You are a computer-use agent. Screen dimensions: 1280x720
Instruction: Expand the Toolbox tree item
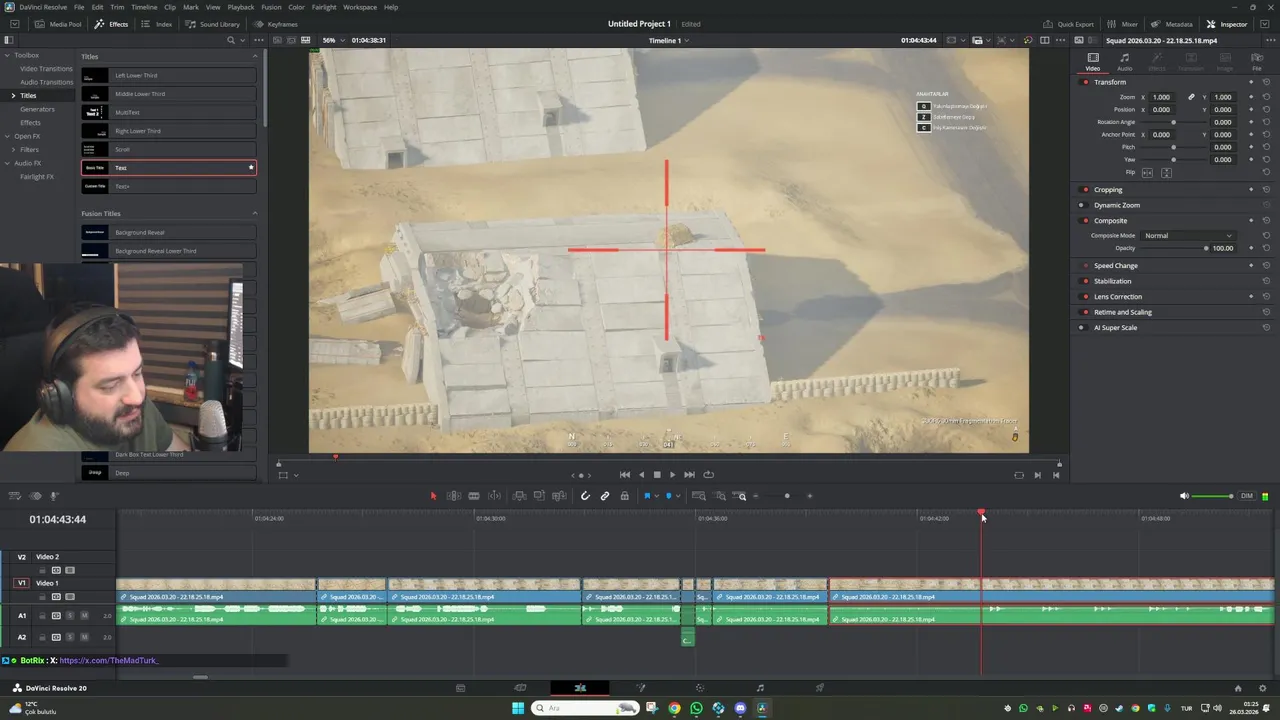[6, 55]
